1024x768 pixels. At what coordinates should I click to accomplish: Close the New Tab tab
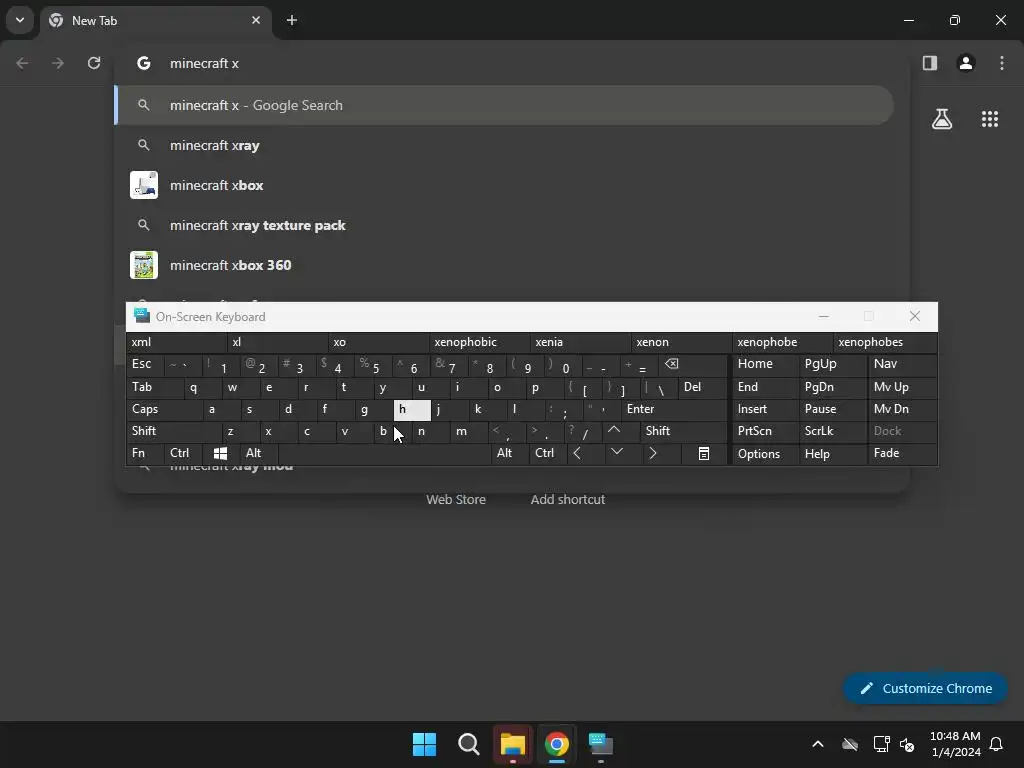(x=256, y=20)
